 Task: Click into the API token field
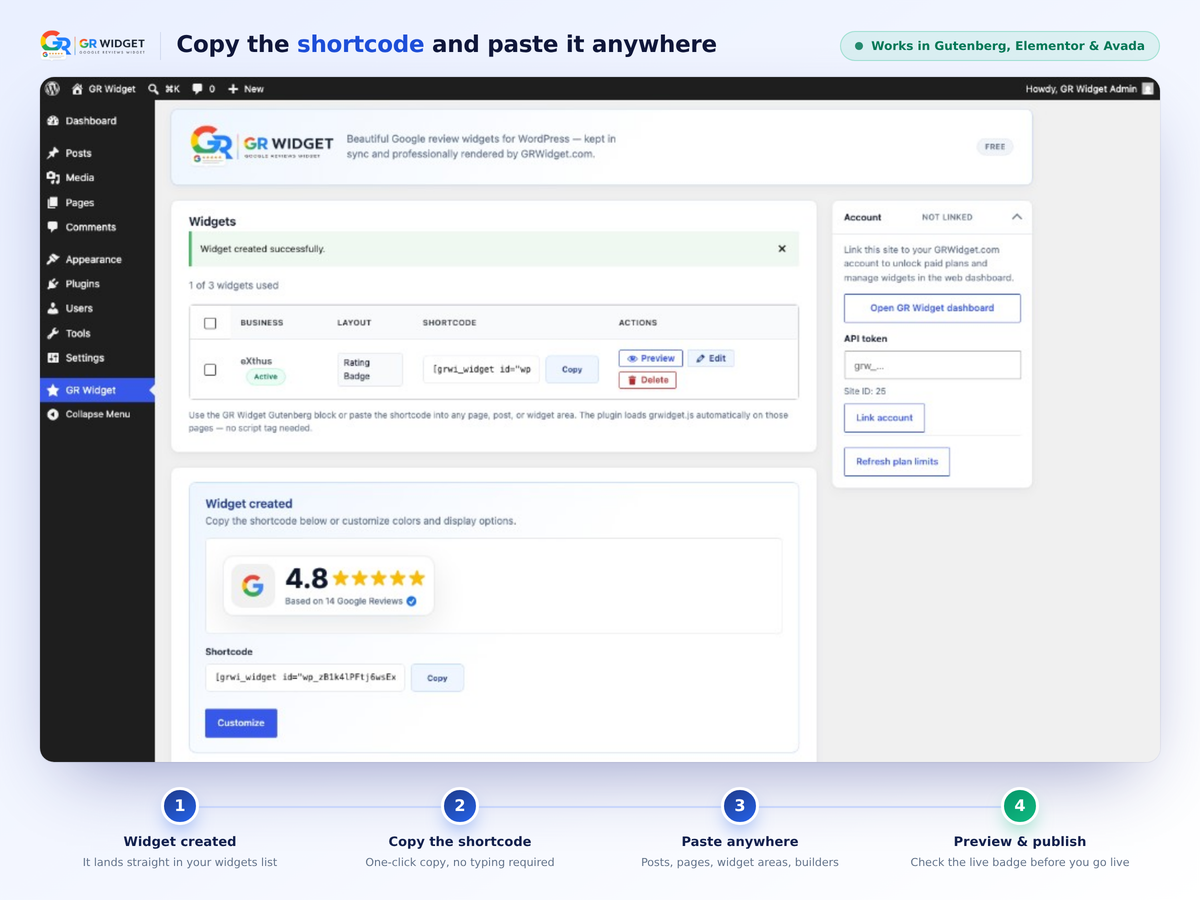(932, 365)
